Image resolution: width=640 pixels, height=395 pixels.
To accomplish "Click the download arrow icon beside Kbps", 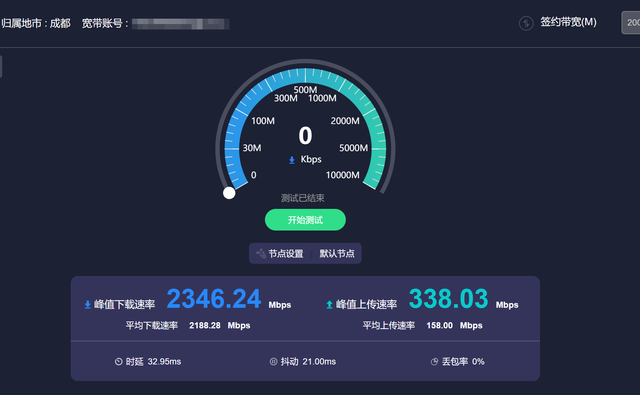I will [292, 160].
